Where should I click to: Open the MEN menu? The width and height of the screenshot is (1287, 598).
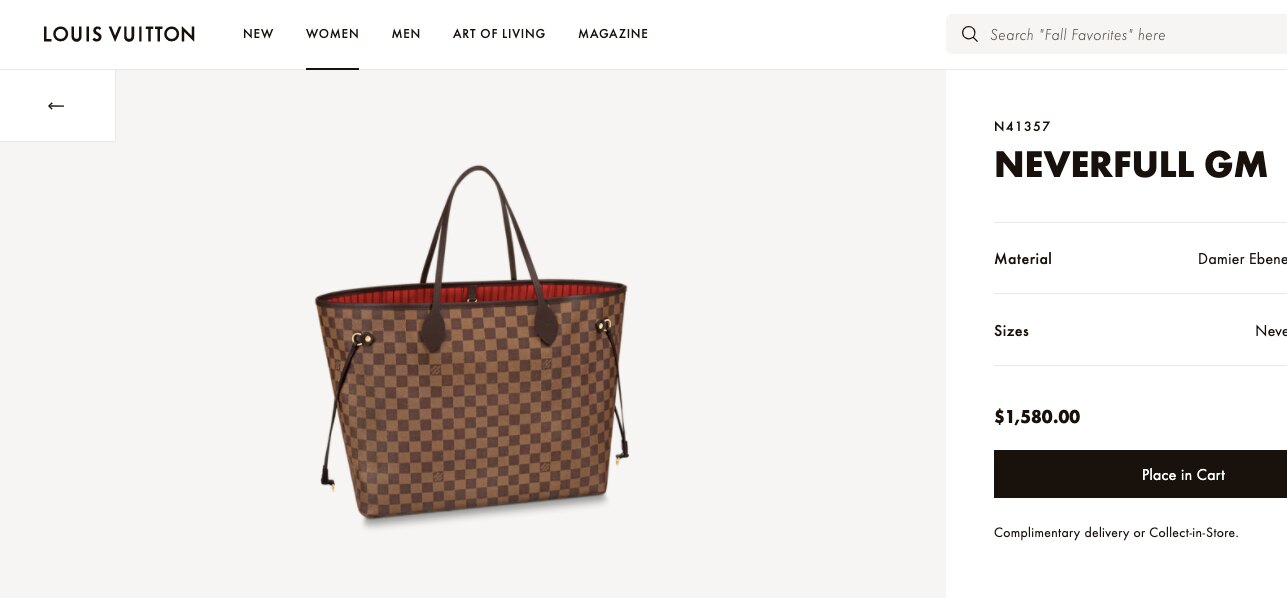[406, 34]
